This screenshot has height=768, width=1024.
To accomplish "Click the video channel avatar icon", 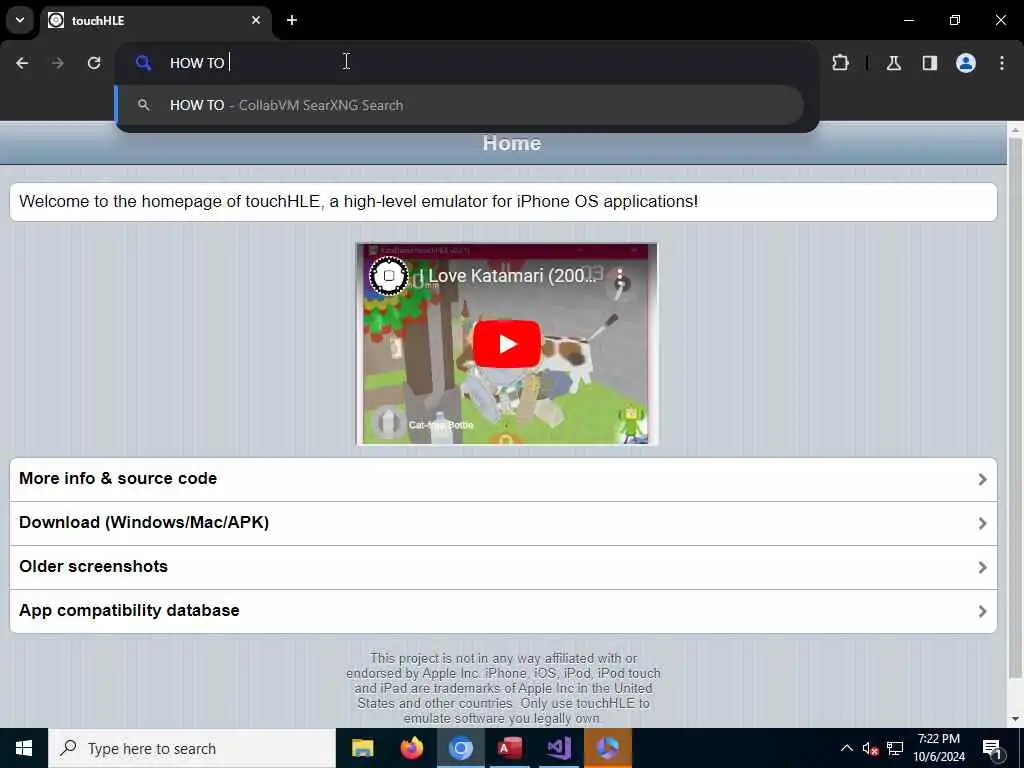I will coord(389,276).
